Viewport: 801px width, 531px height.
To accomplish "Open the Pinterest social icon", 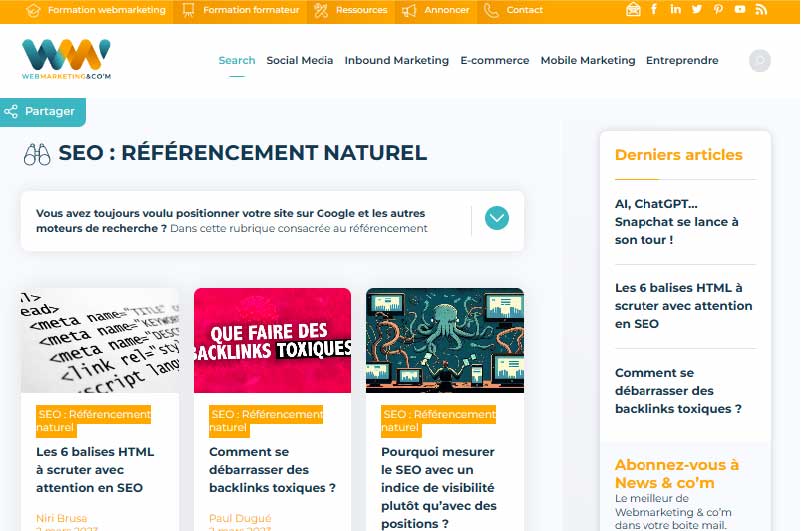I will pyautogui.click(x=718, y=9).
